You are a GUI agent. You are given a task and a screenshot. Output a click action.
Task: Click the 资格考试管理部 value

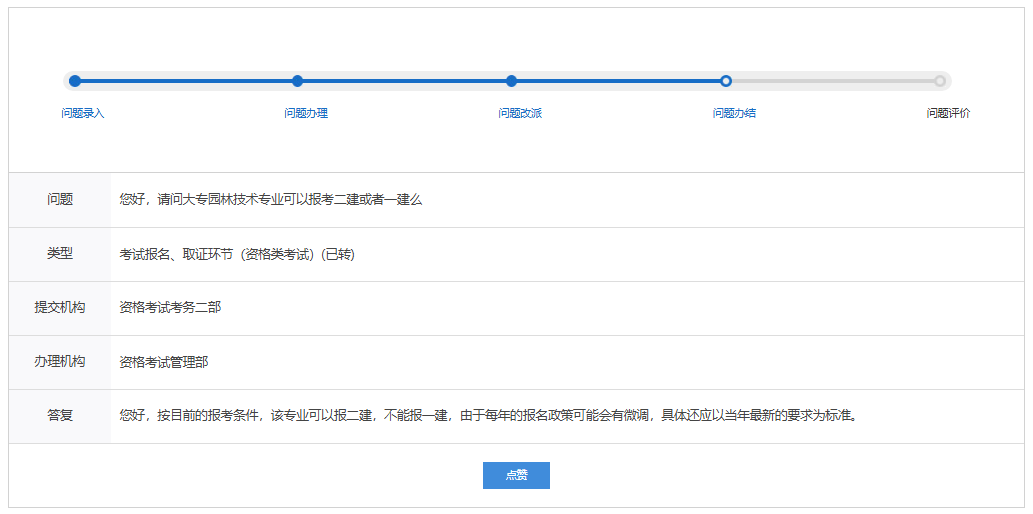[x=164, y=362]
